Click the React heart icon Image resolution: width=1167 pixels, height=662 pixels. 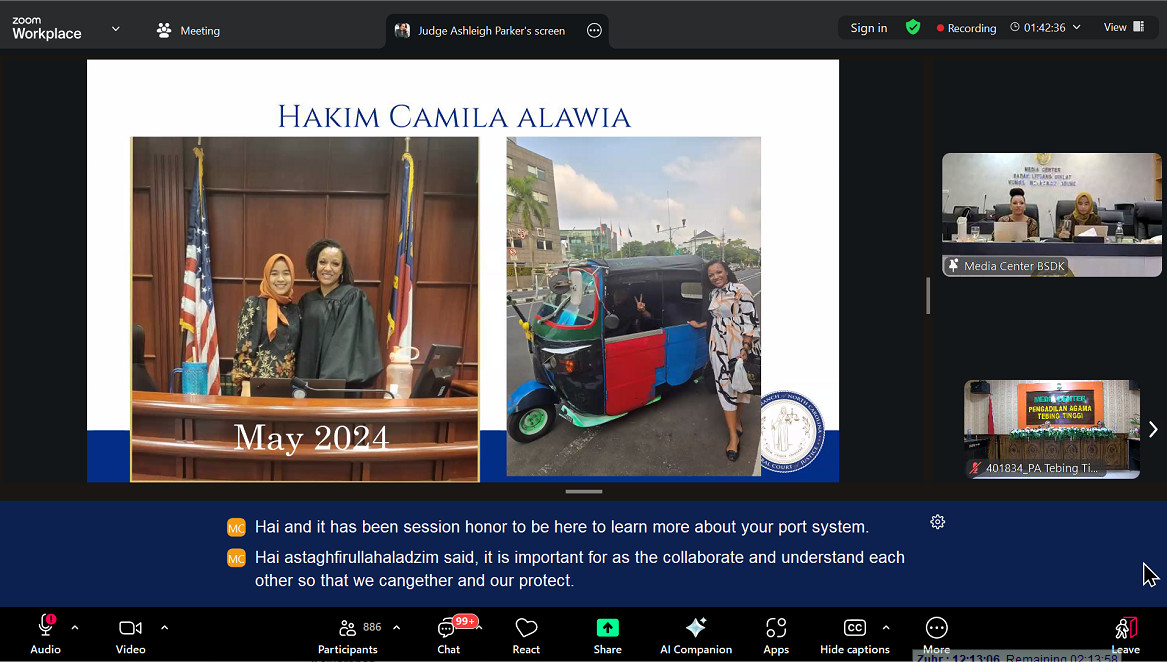click(x=526, y=634)
